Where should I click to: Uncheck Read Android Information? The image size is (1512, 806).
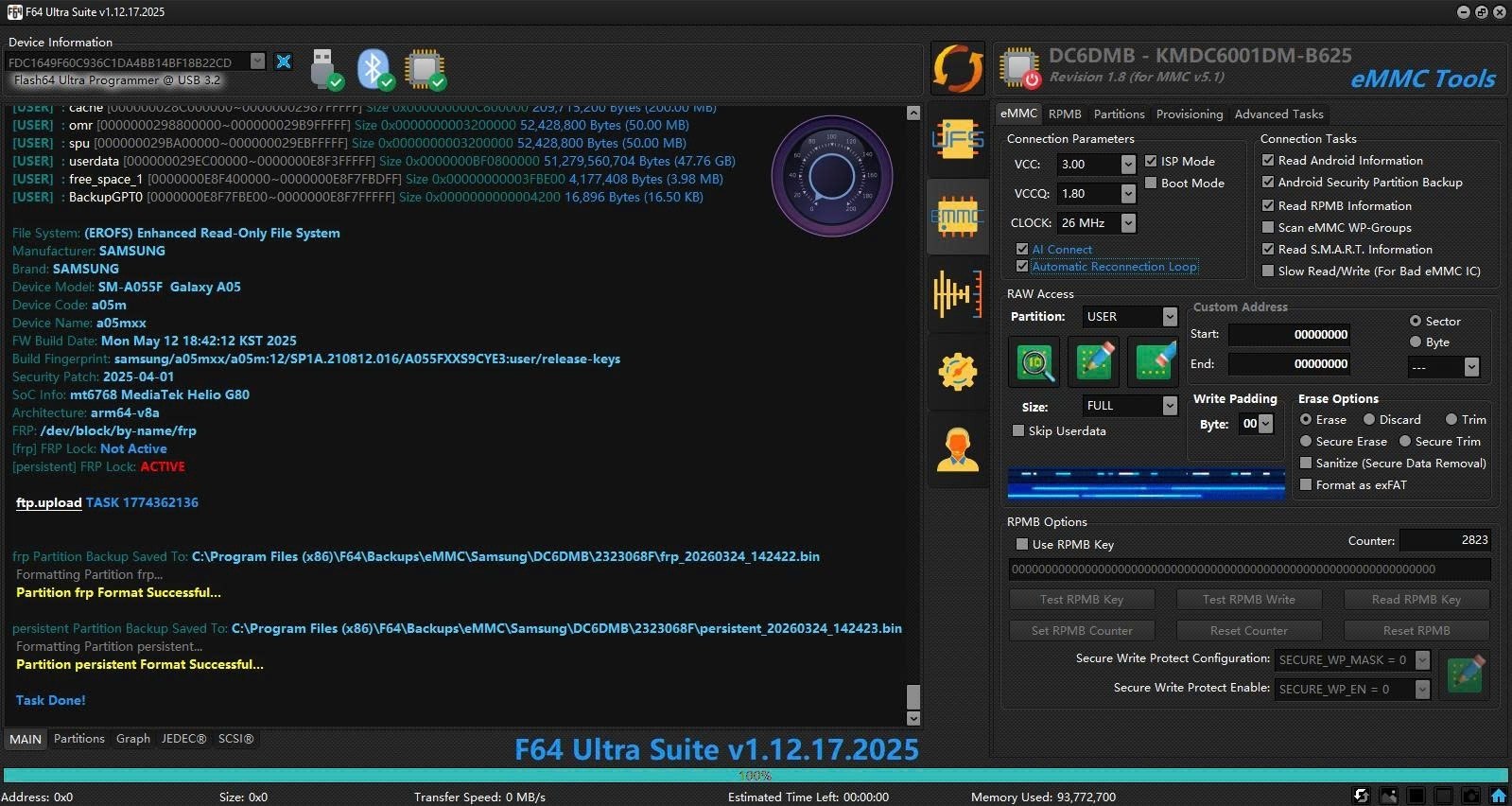pyautogui.click(x=1268, y=161)
